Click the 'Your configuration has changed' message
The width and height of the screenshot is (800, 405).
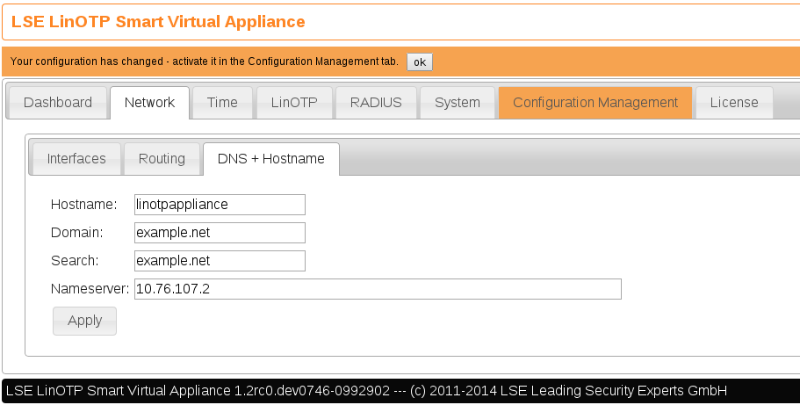tap(204, 62)
